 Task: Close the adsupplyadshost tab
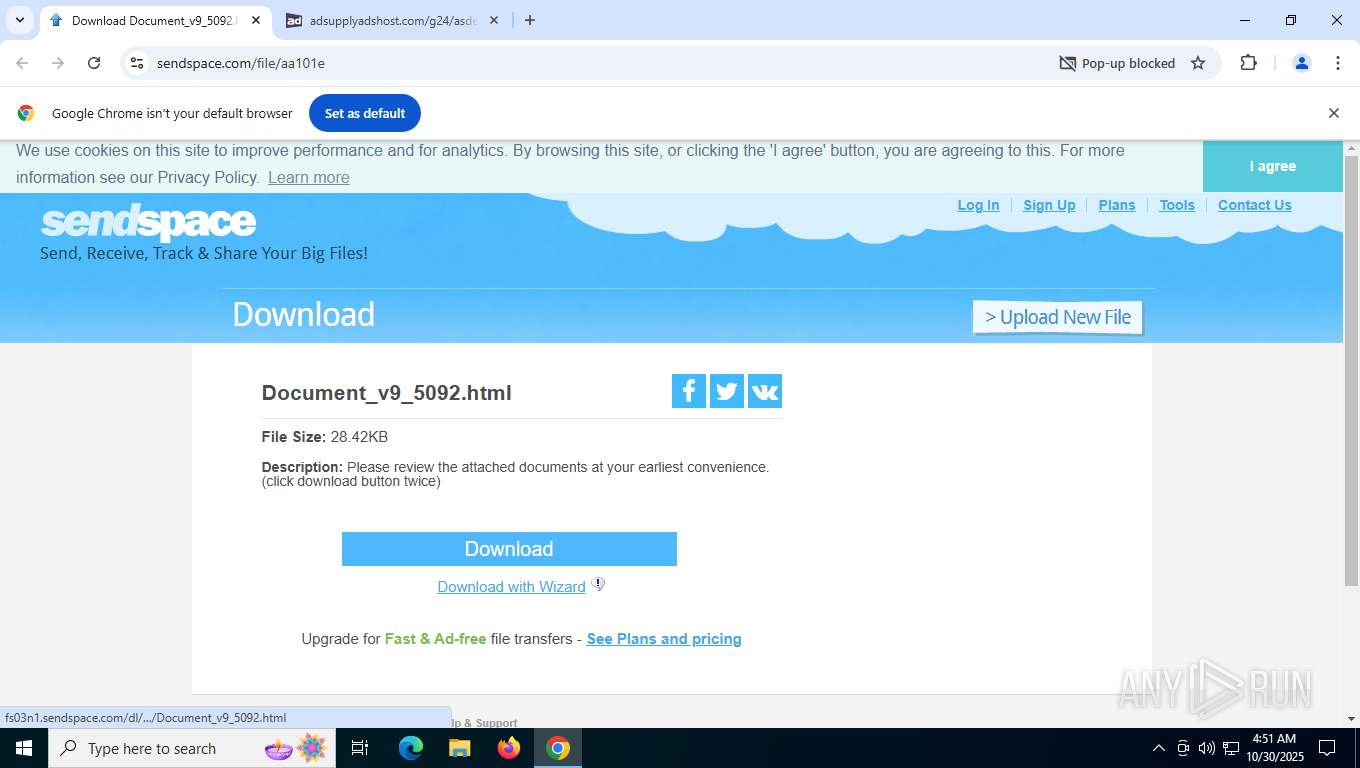(493, 20)
